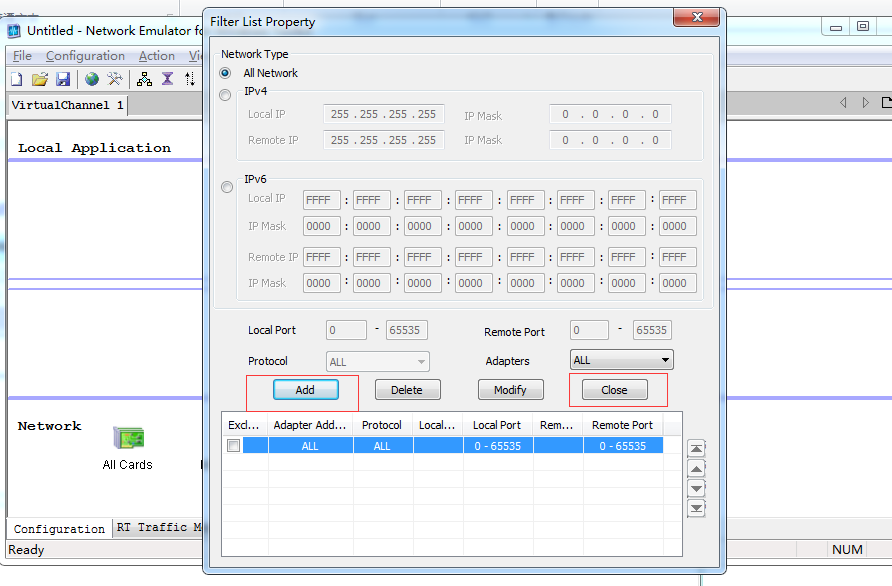Click the hammer and wrench tools icon
The height and width of the screenshot is (586, 892).
pos(115,79)
